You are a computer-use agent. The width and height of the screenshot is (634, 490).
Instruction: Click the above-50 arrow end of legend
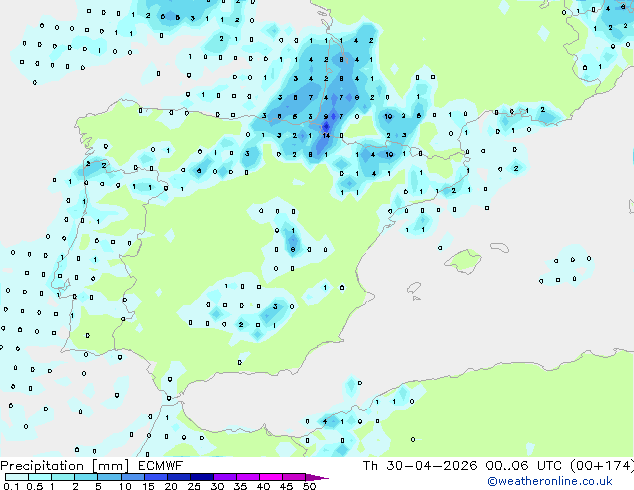coord(317,477)
